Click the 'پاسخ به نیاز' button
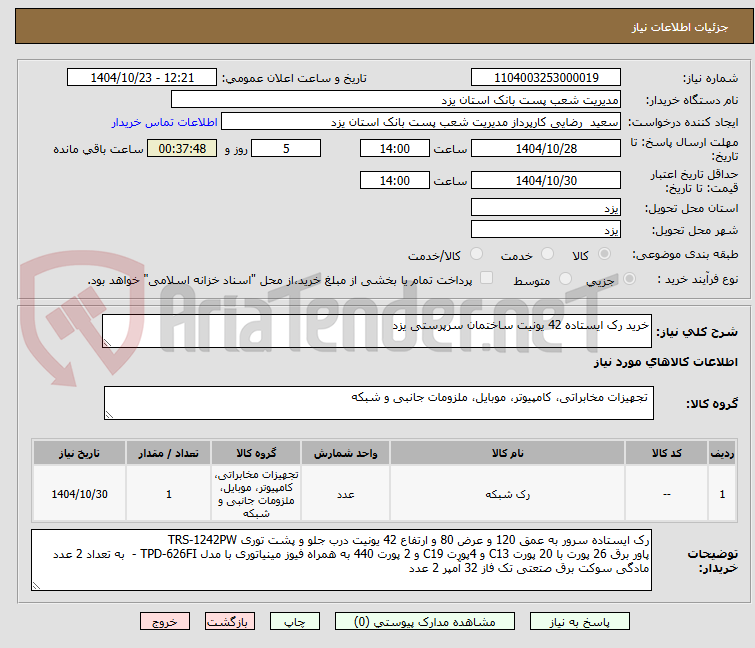The height and width of the screenshot is (648, 755). 579,622
